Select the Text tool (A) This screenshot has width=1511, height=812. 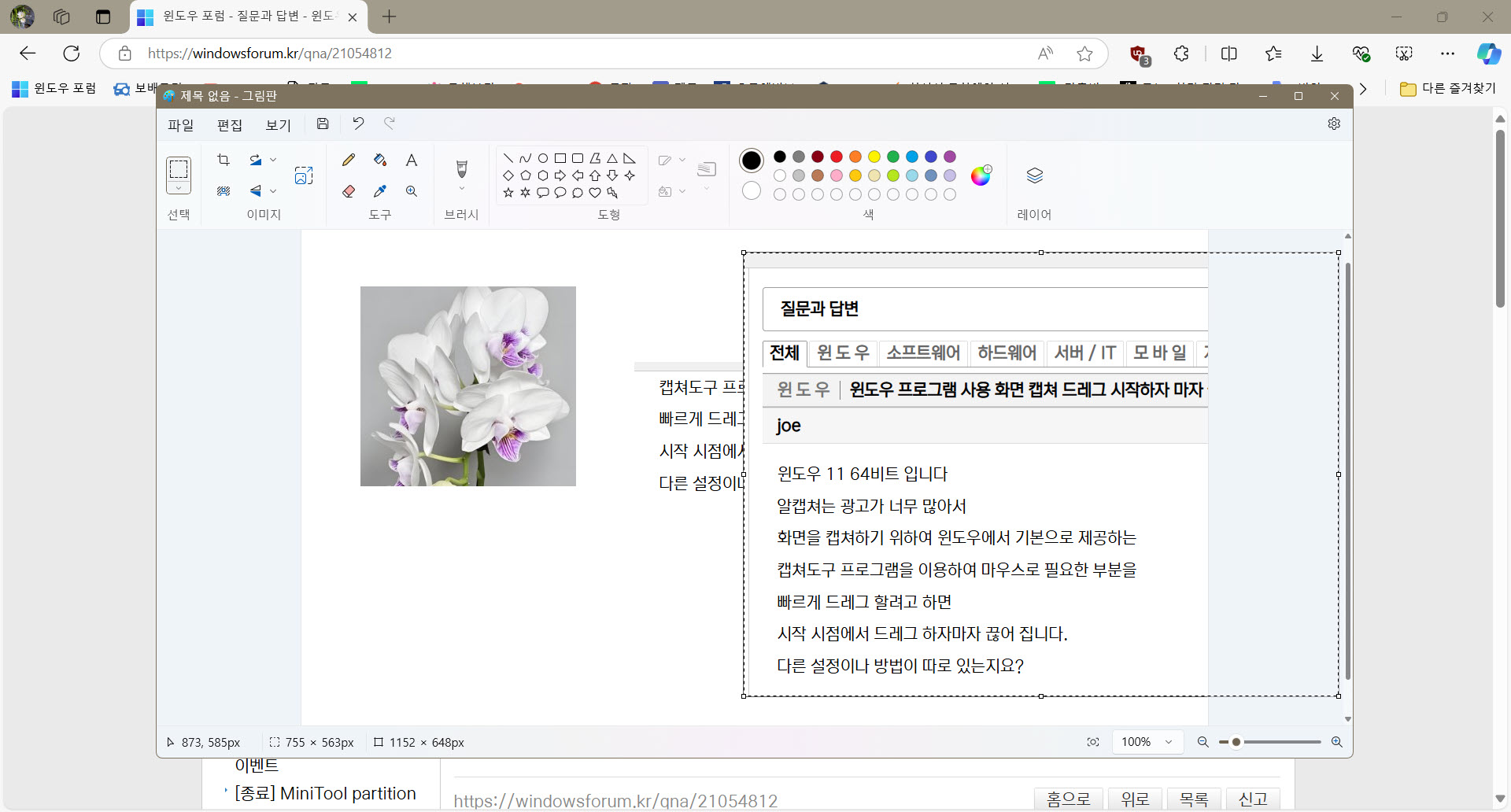412,160
